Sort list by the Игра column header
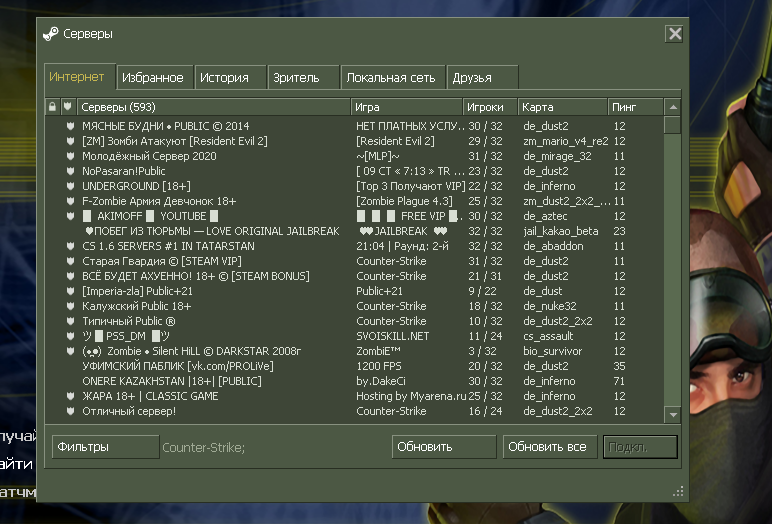This screenshot has height=524, width=772. tap(407, 107)
